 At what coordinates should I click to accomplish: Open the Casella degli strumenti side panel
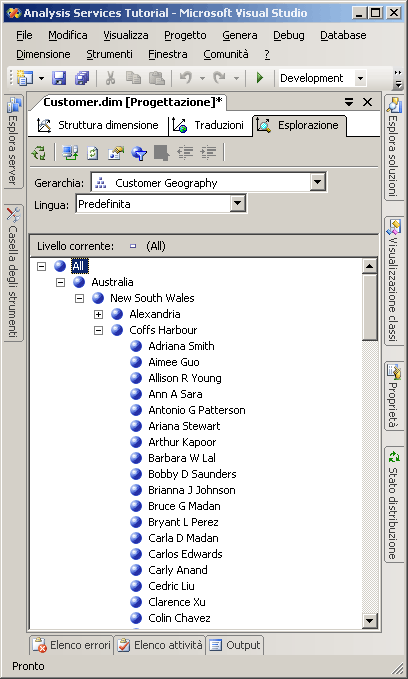point(14,273)
